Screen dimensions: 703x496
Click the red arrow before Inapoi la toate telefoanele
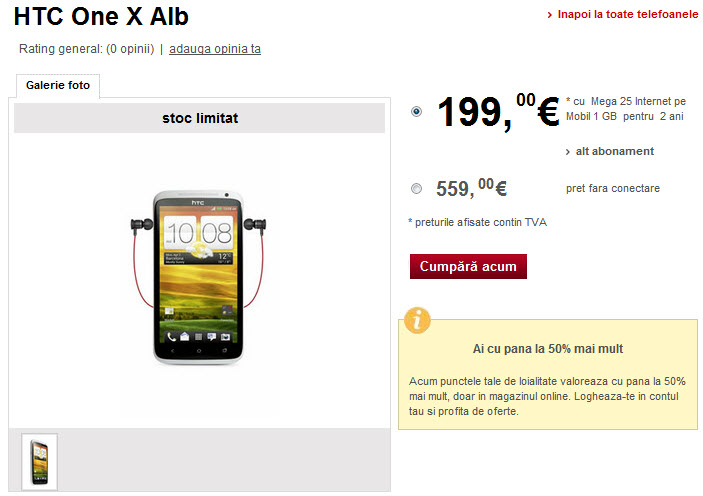tap(550, 15)
